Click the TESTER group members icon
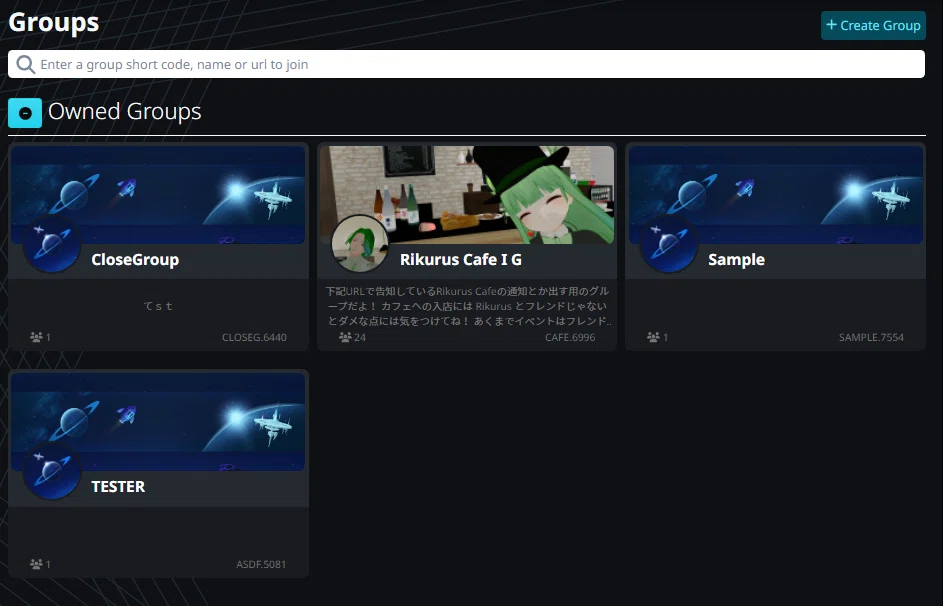Screen dimensions: 943x606 36,564
